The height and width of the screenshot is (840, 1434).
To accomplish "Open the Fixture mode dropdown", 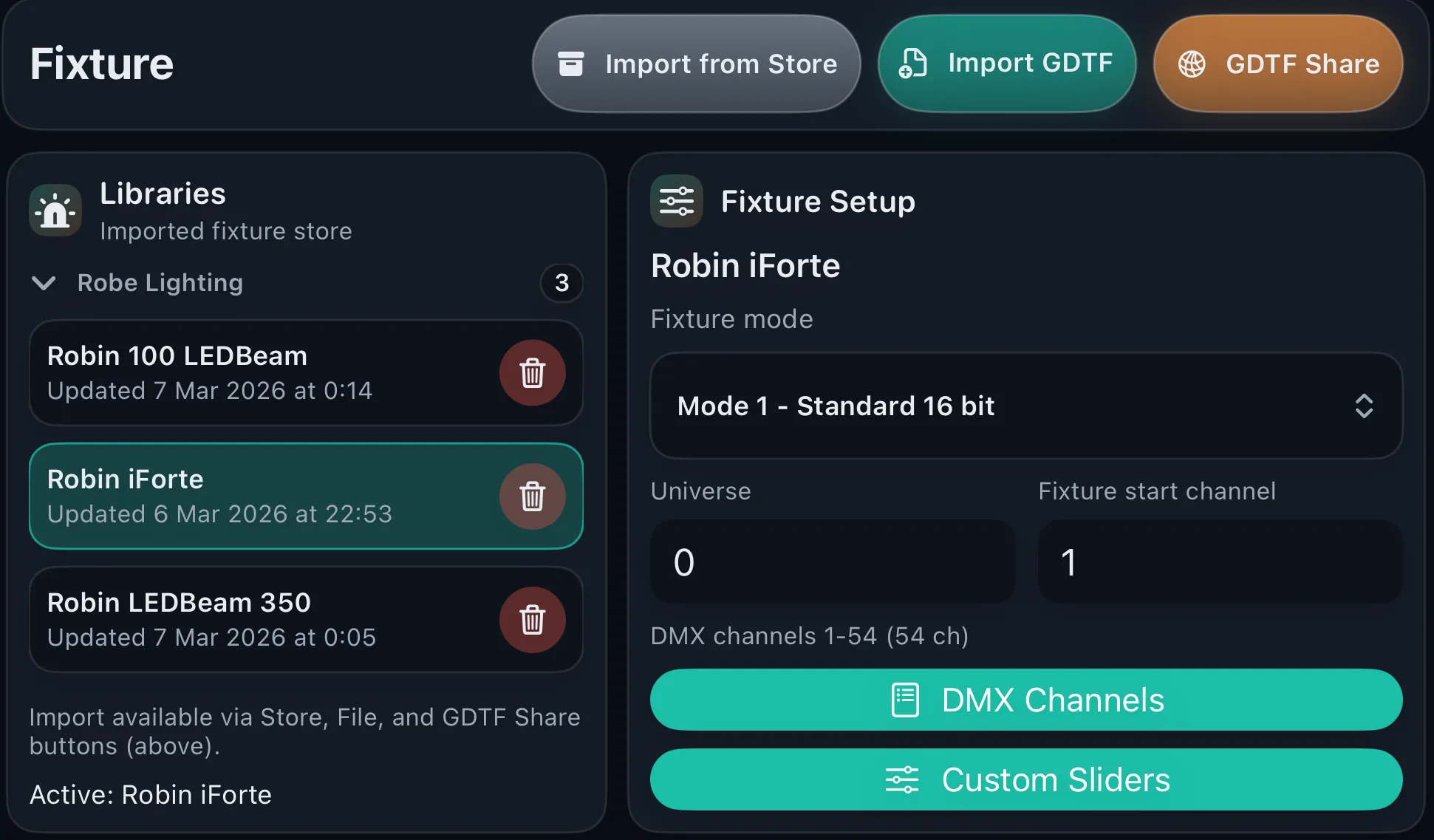I will click(1025, 406).
